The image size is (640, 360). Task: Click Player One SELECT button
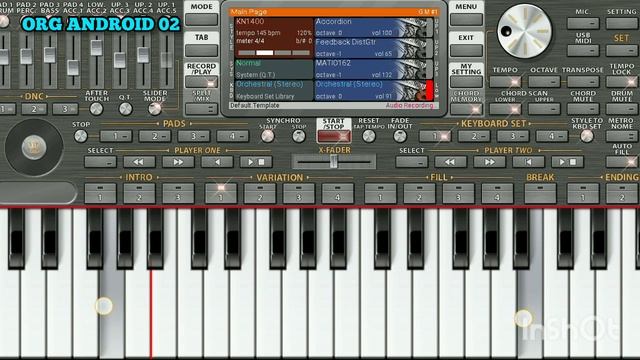[100, 162]
